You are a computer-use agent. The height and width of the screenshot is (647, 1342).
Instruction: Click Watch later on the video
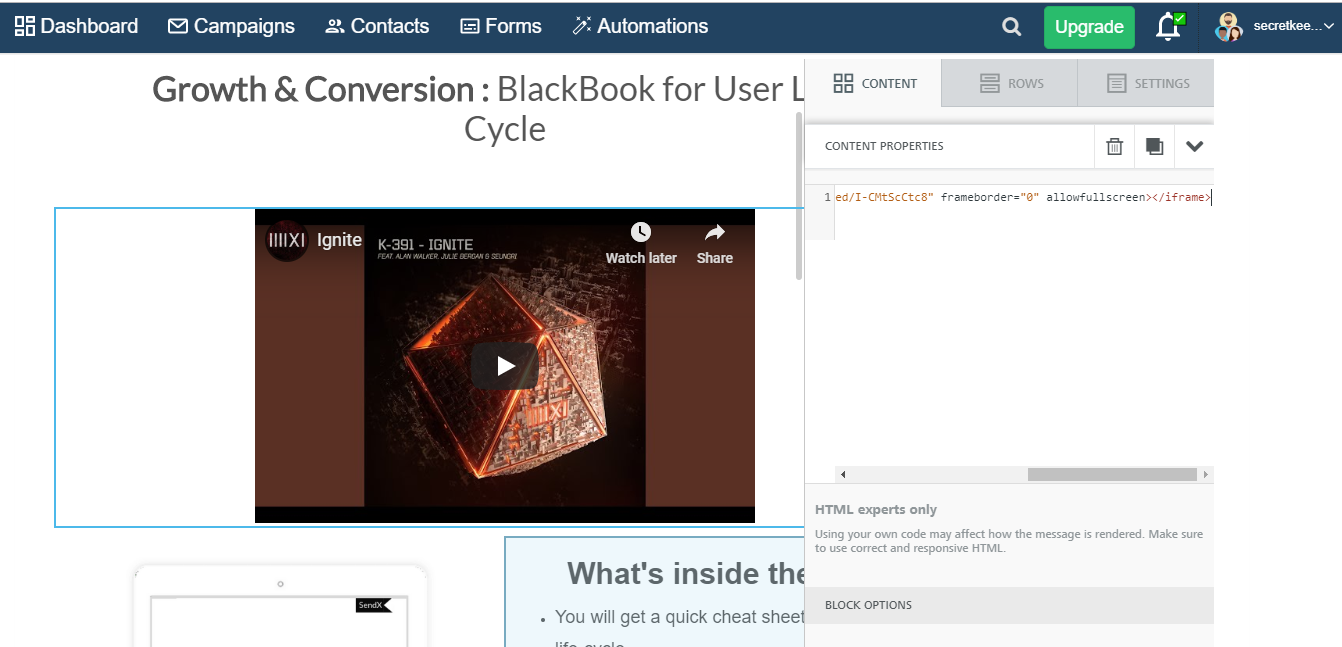tap(641, 244)
